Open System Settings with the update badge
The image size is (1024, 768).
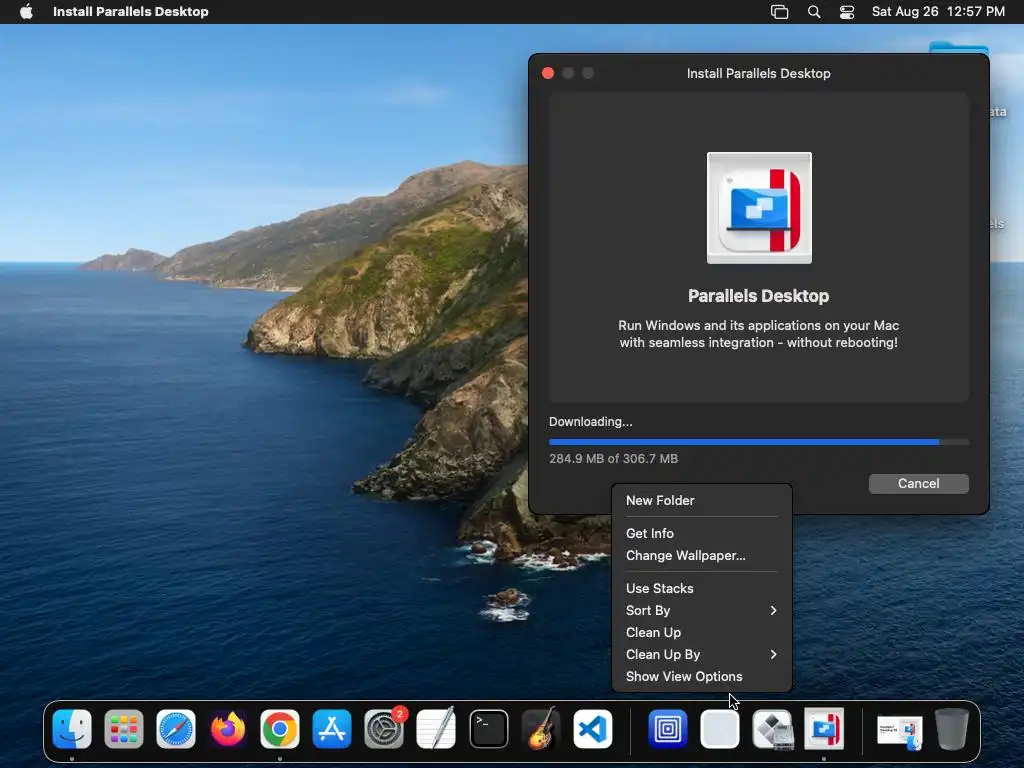tap(384, 729)
